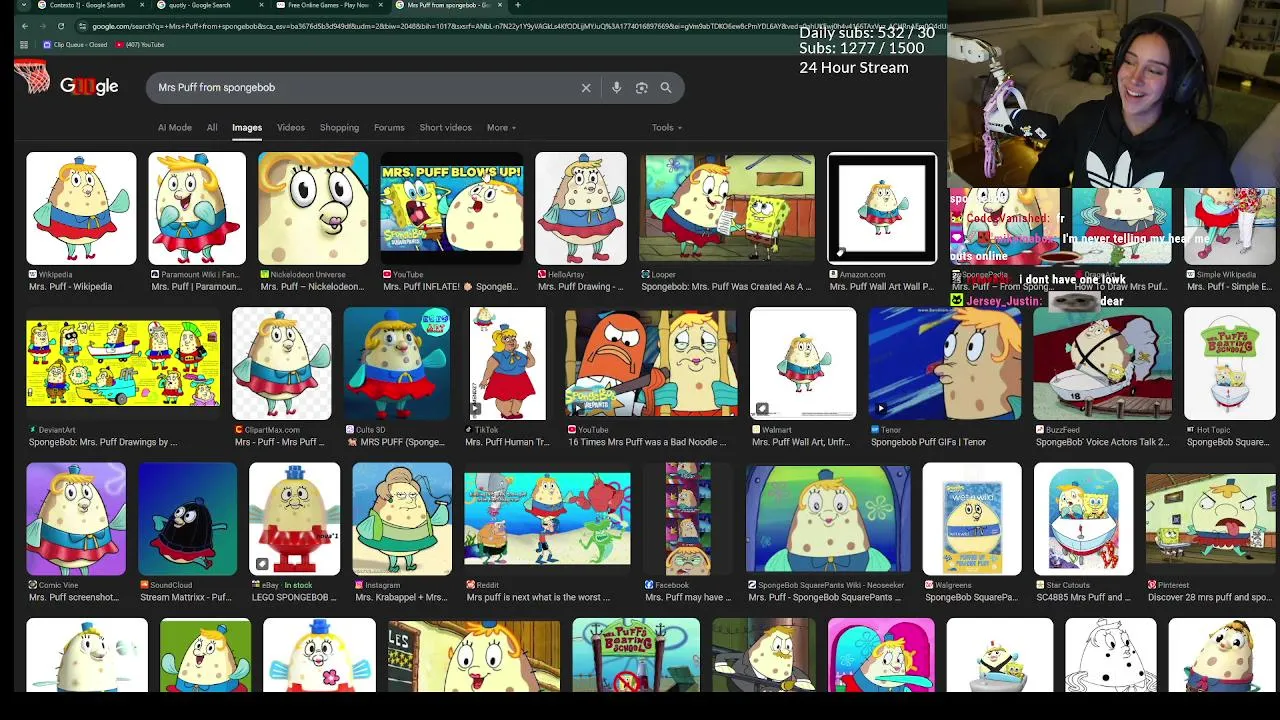This screenshot has height=720, width=1280.
Task: Open search by image camera icon
Action: click(x=641, y=88)
